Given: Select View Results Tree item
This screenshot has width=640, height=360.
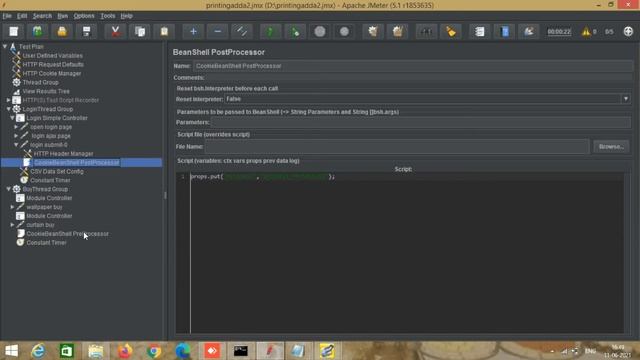Looking at the screenshot, I should click(x=46, y=91).
